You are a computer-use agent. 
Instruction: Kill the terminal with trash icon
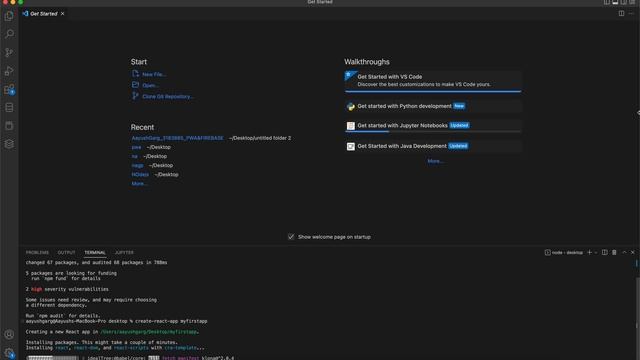click(614, 253)
